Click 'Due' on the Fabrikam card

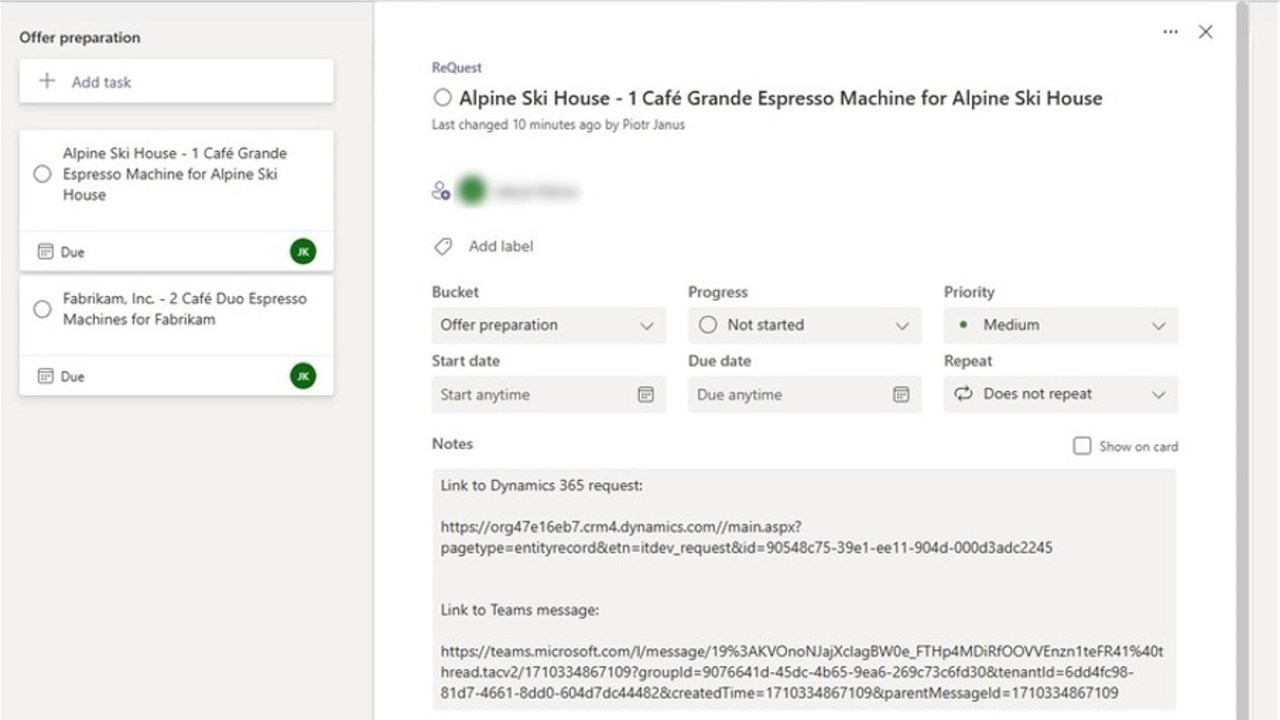(73, 376)
